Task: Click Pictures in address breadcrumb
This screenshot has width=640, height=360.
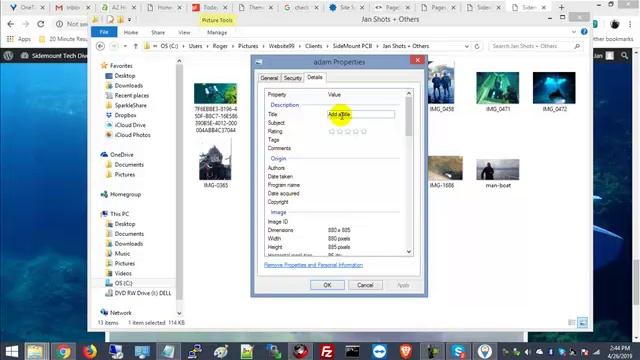Action: [248, 46]
